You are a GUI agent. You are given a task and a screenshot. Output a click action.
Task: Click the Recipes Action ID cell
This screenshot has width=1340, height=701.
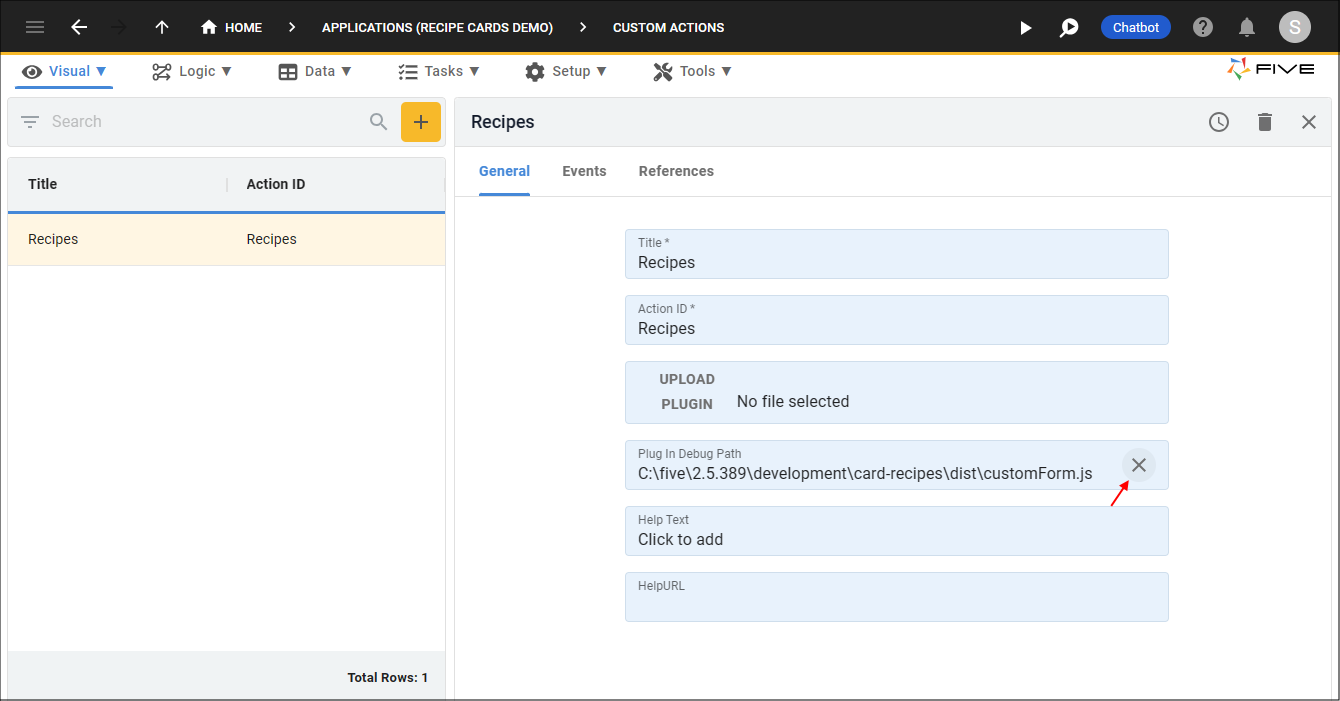(272, 239)
